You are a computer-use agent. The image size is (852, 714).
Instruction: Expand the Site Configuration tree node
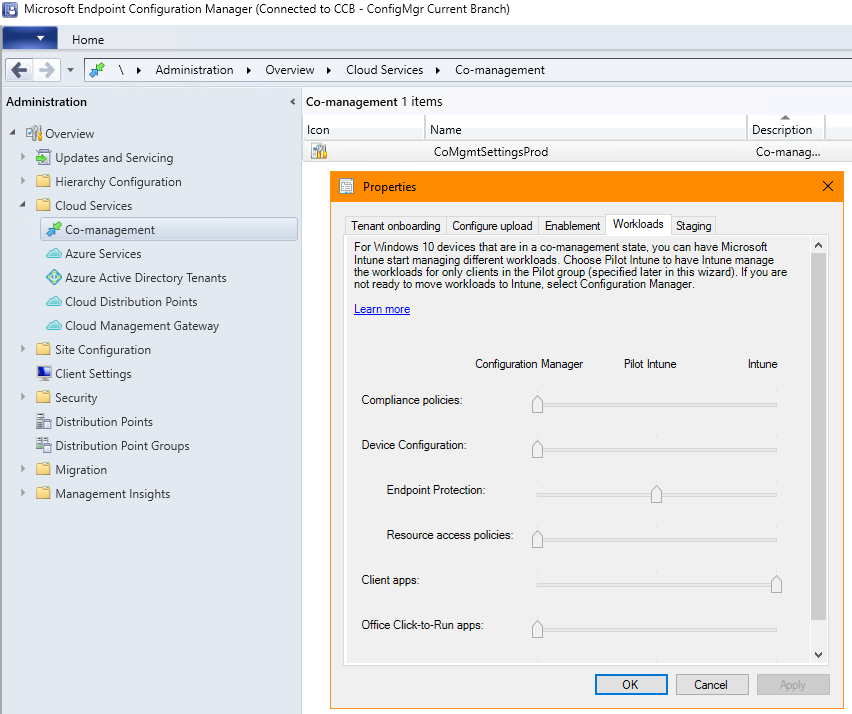pyautogui.click(x=24, y=350)
